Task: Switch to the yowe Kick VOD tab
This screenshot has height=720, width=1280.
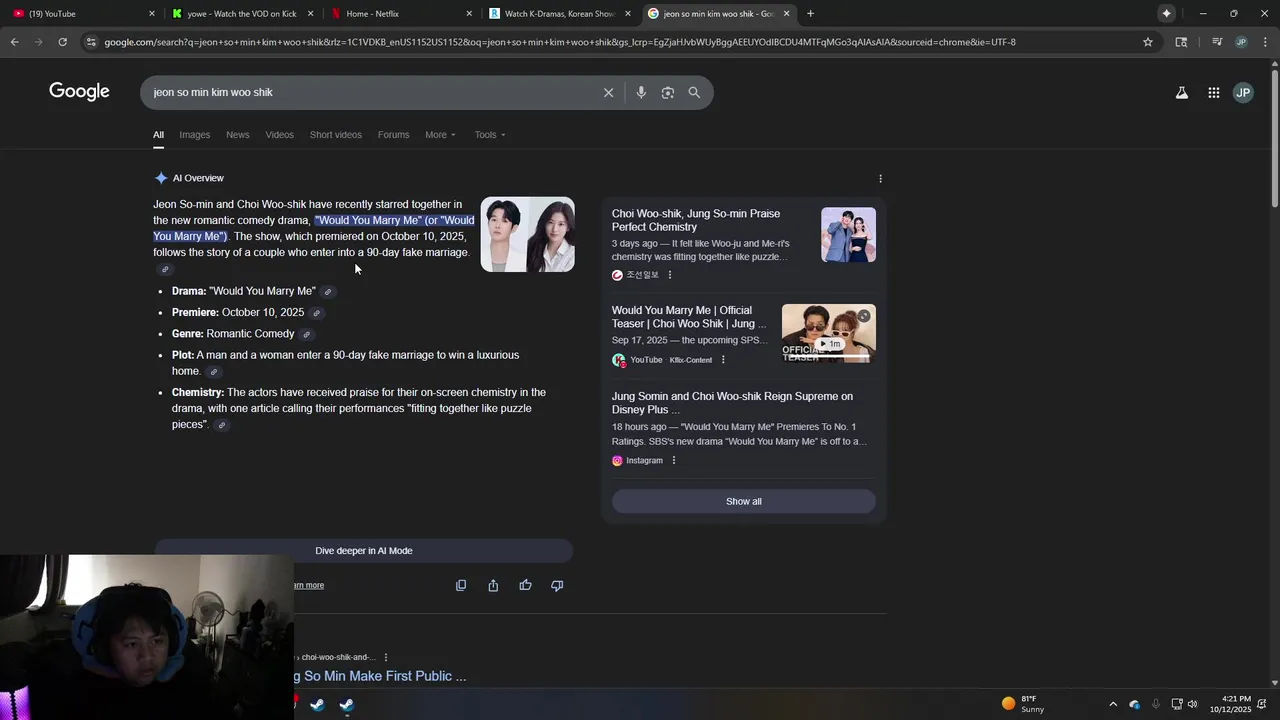Action: tap(242, 13)
